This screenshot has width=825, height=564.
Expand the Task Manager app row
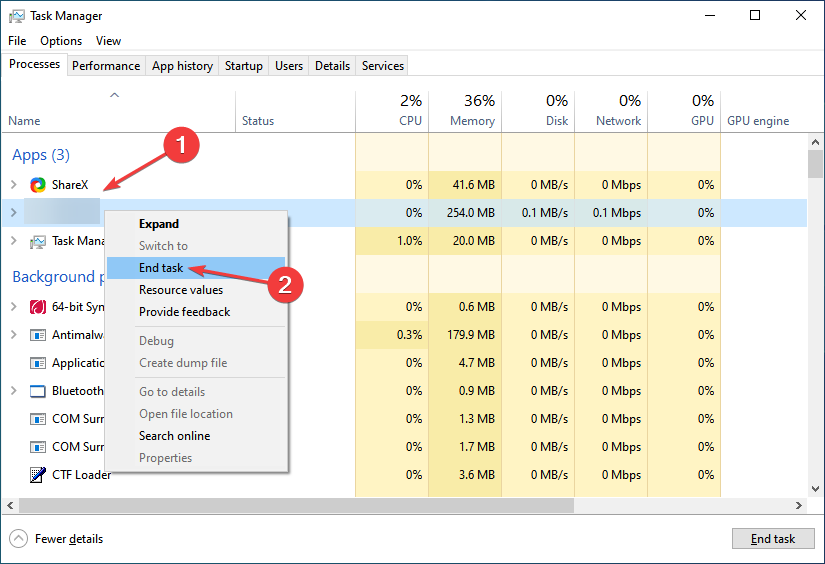click(14, 241)
